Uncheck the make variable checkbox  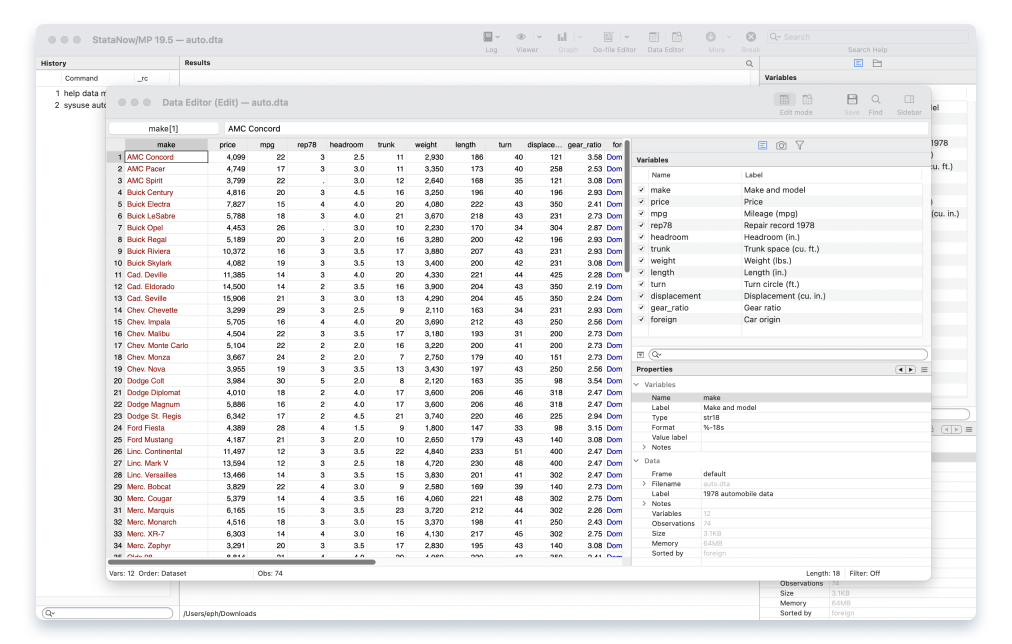click(x=642, y=190)
